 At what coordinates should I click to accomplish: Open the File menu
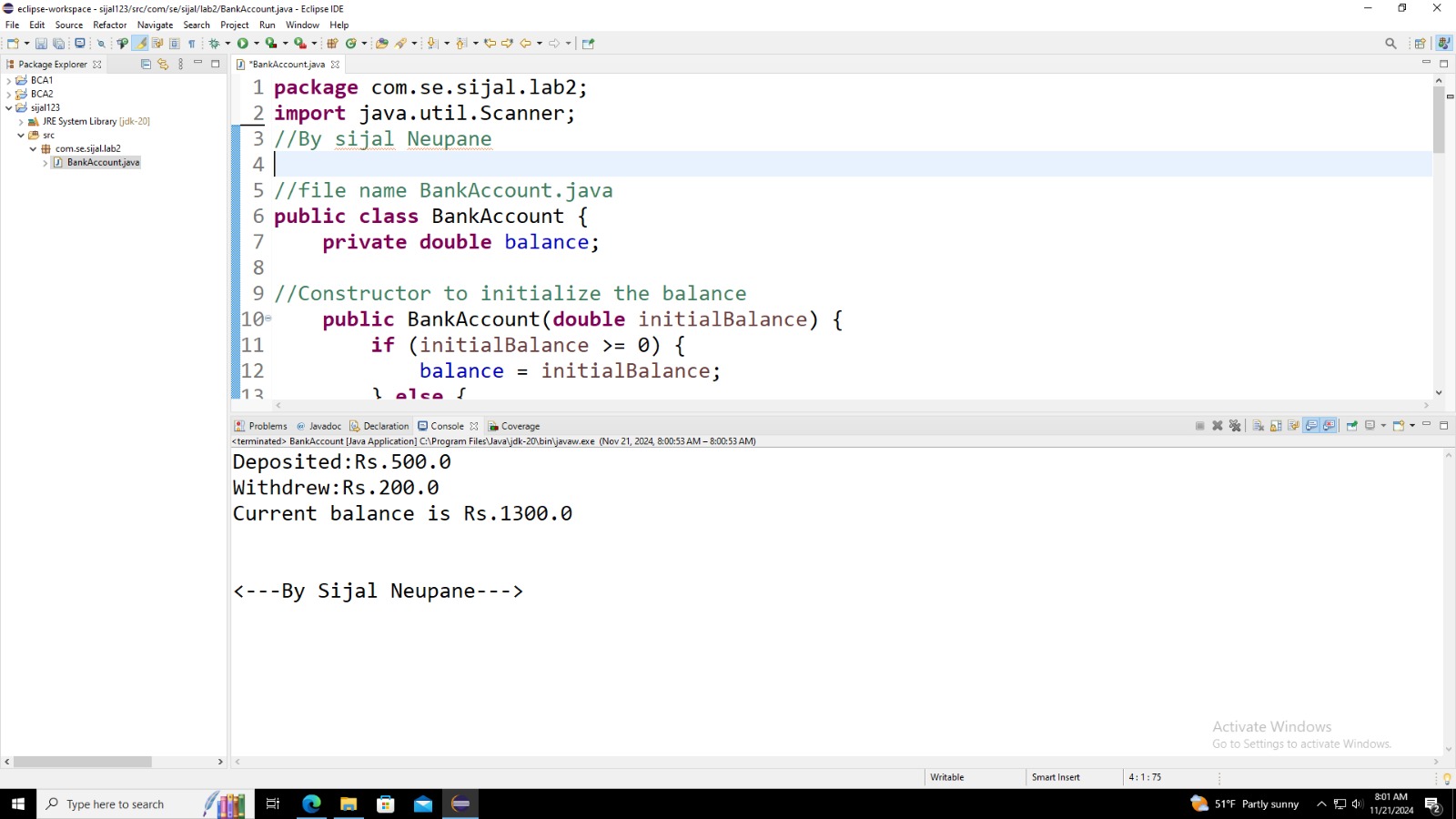click(12, 25)
